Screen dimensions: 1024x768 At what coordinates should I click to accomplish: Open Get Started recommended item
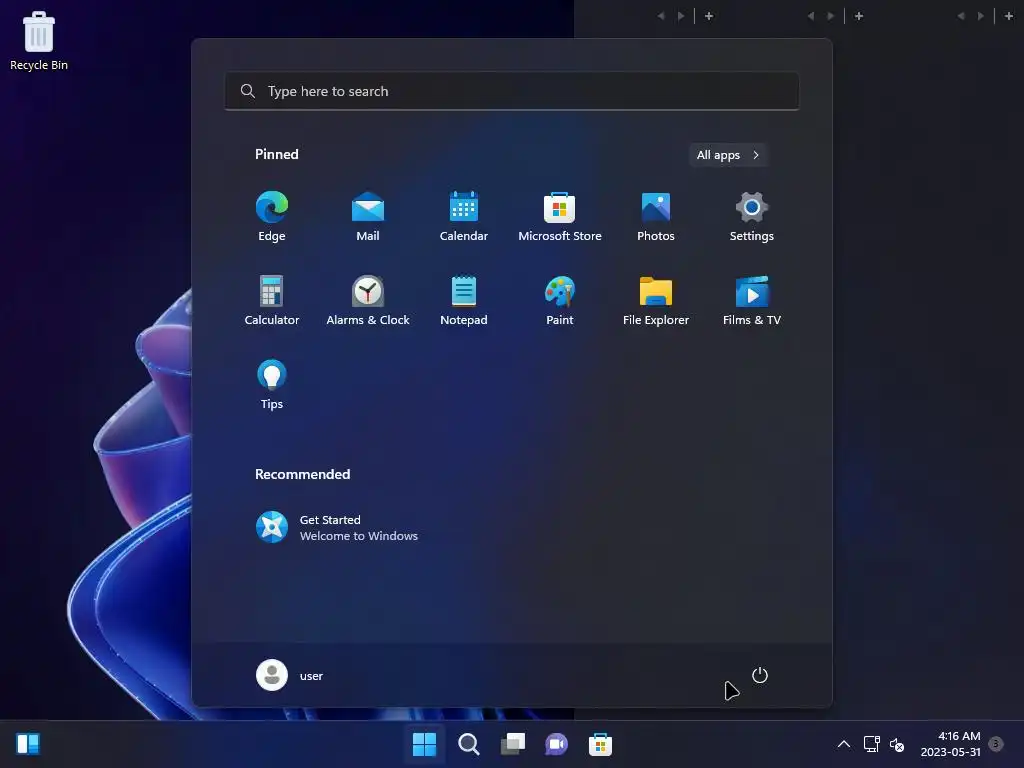(336, 528)
